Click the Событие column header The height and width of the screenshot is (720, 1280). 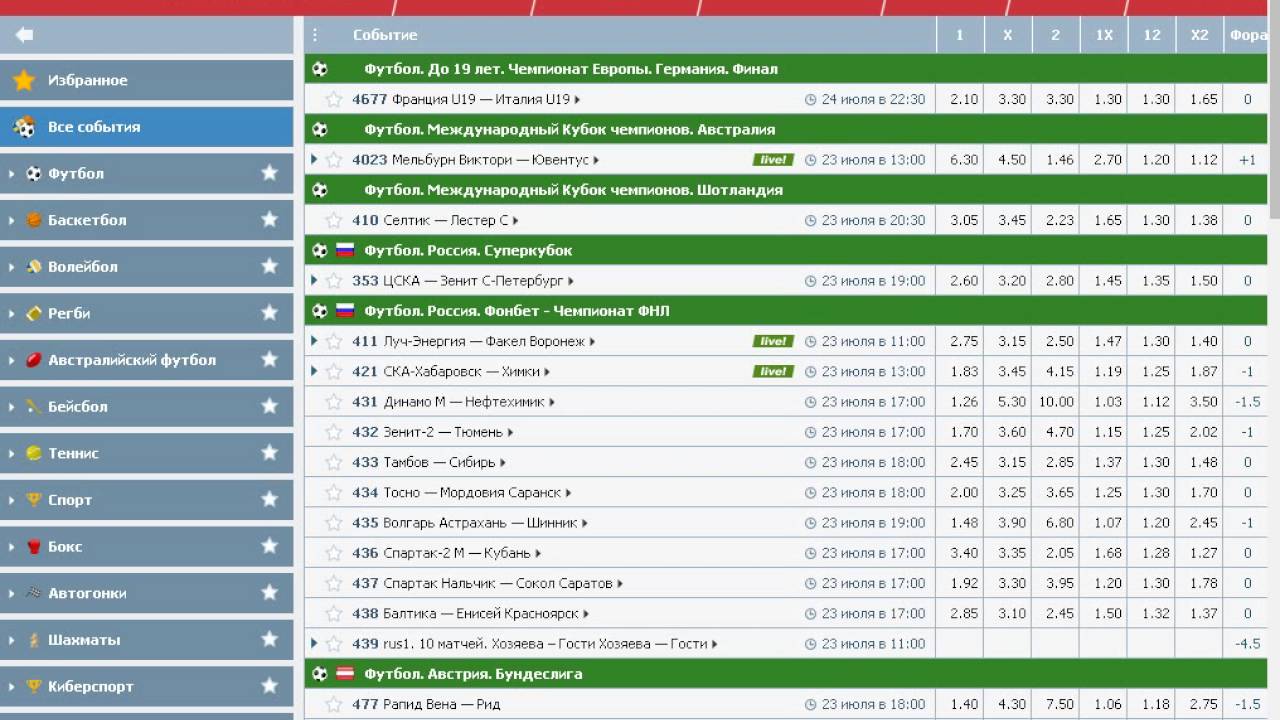pos(385,35)
